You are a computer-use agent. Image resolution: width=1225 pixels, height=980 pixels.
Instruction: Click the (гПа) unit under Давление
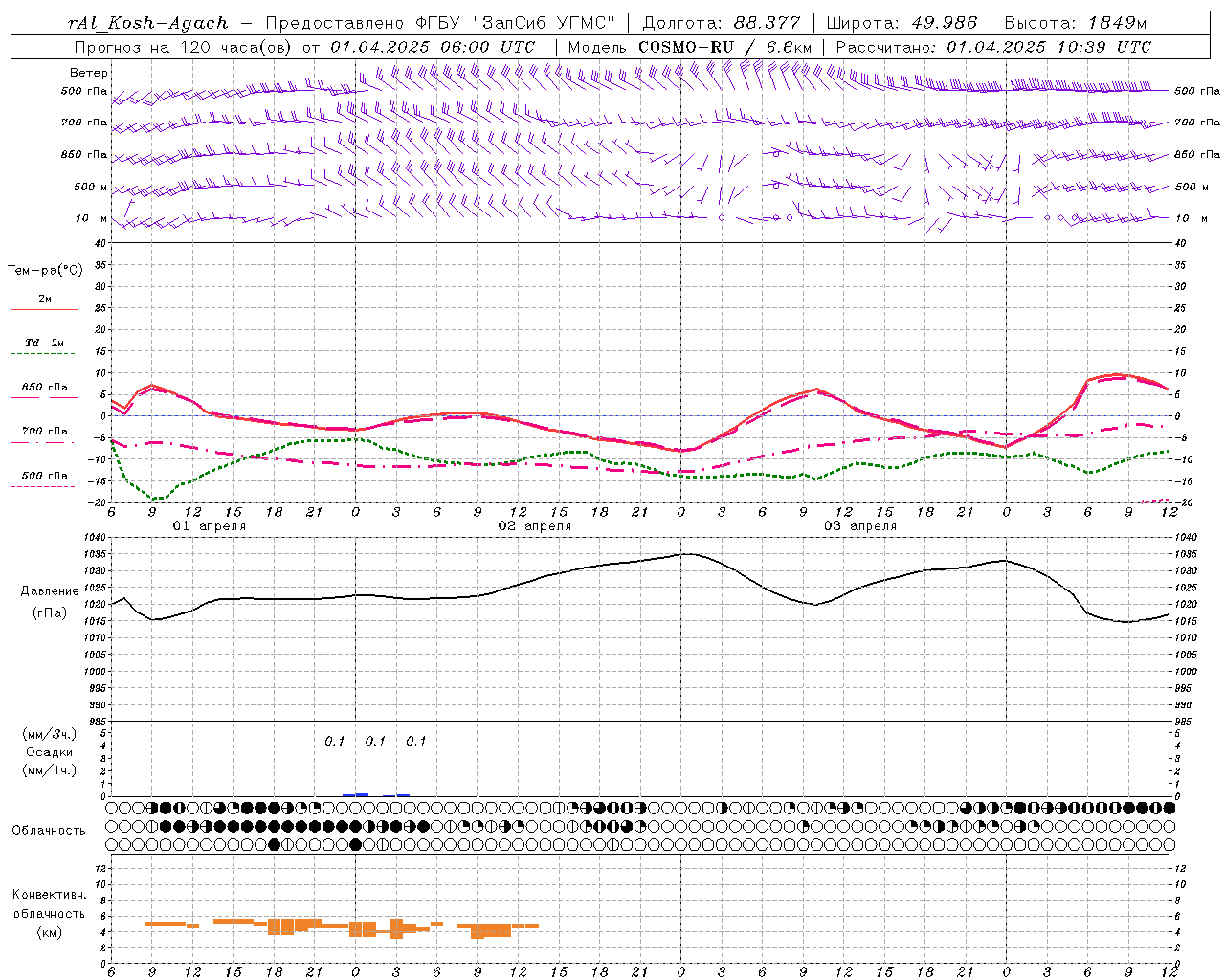(x=50, y=613)
